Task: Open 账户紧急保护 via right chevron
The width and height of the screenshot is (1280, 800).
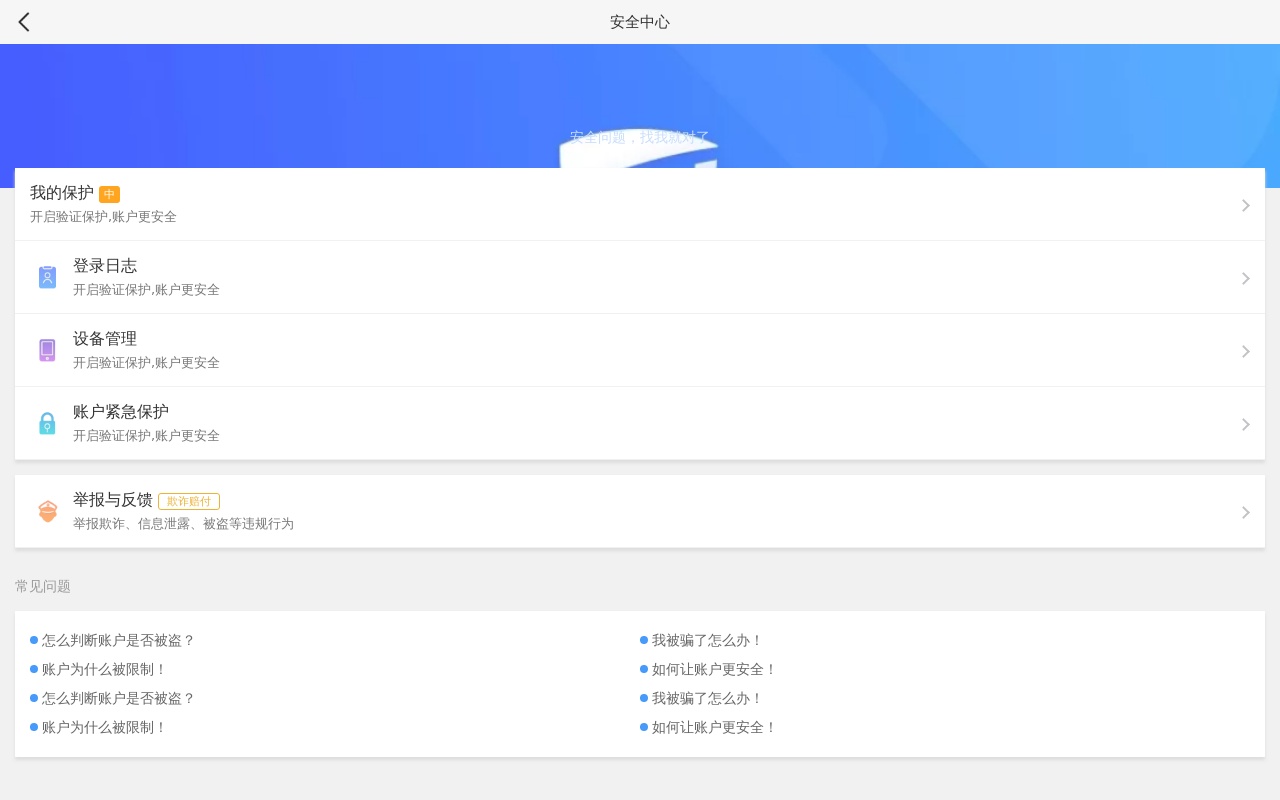Action: pos(1245,424)
